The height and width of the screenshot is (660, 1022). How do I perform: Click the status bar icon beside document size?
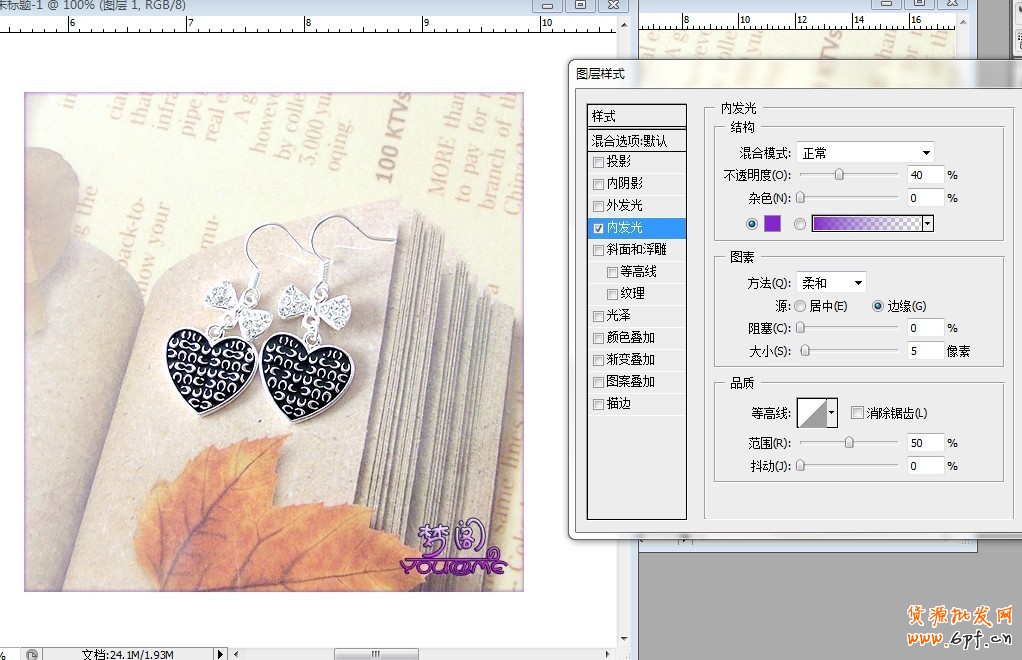(x=32, y=654)
